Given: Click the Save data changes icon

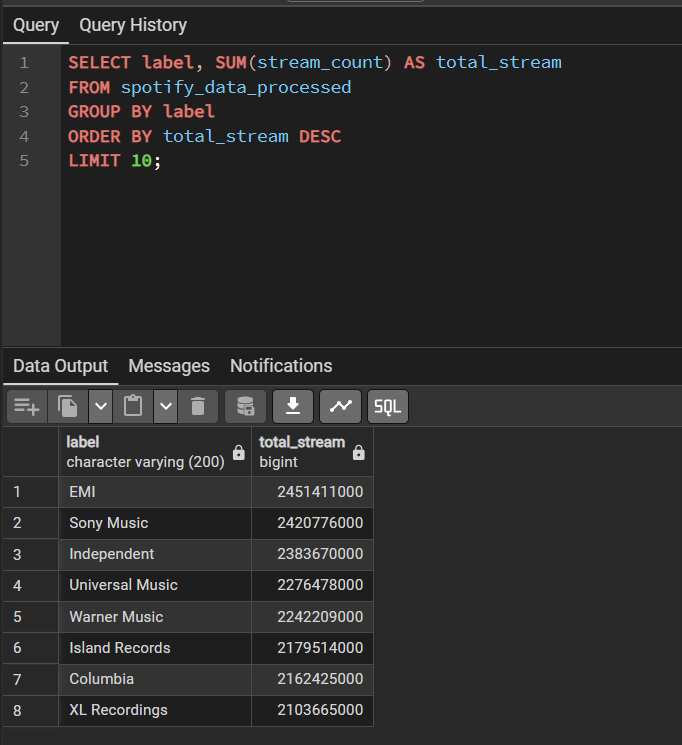Looking at the screenshot, I should click(245, 407).
